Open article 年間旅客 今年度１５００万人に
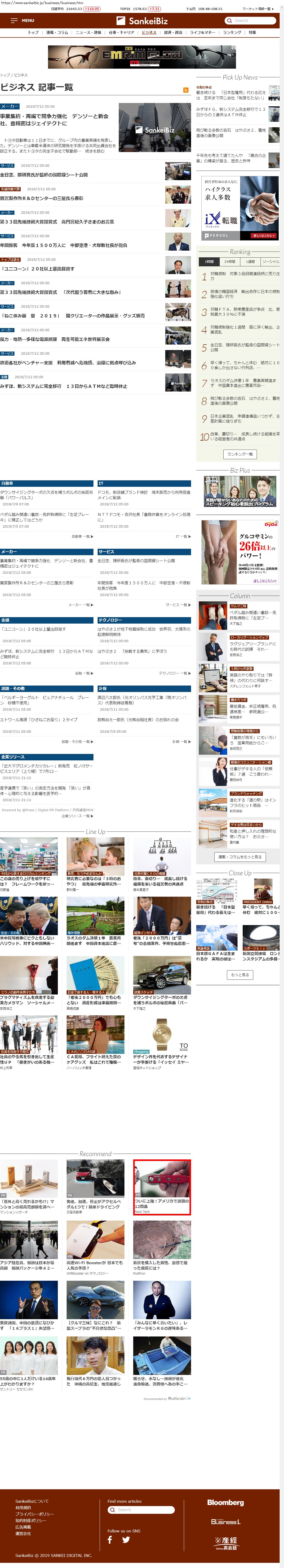The height and width of the screenshot is (1568, 284). click(x=63, y=245)
